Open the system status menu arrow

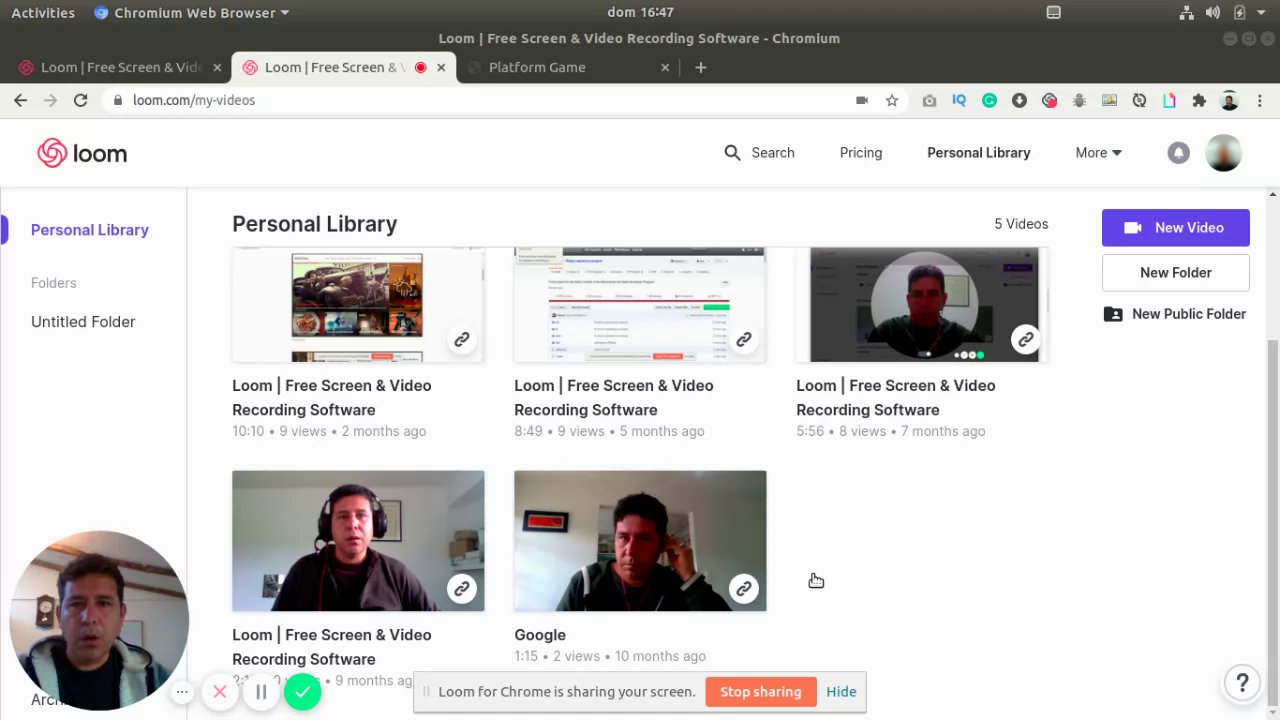pyautogui.click(x=1262, y=12)
